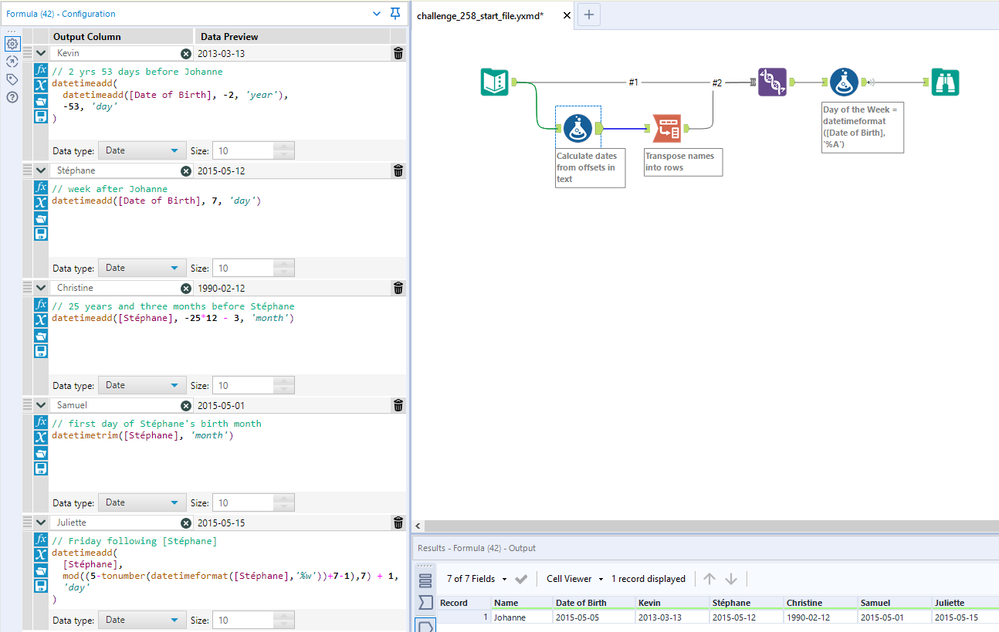The height and width of the screenshot is (632, 999).
Task: Open the Configuration gear tab
Action: (12, 44)
